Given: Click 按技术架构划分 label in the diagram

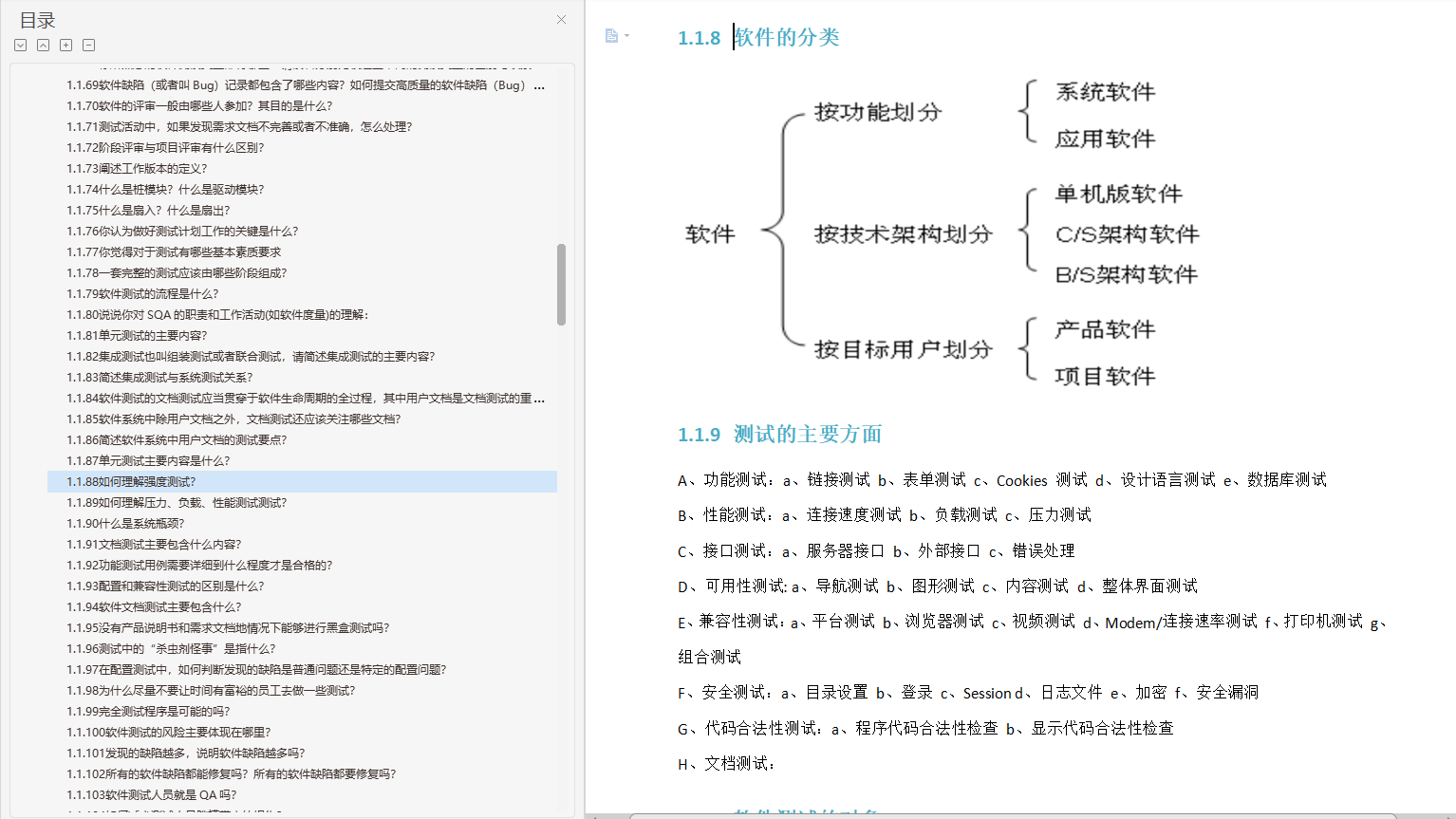Looking at the screenshot, I should [903, 233].
